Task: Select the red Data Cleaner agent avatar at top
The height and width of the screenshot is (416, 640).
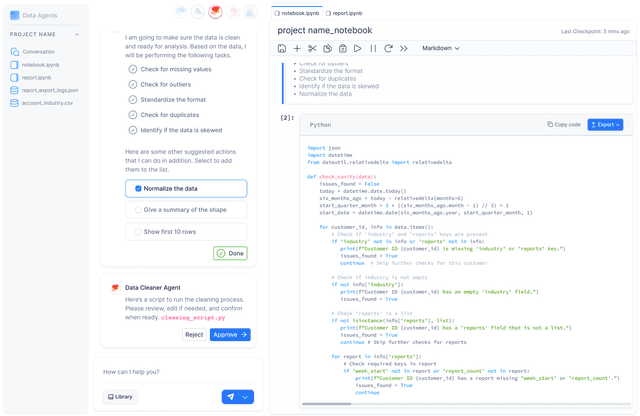Action: [x=216, y=11]
